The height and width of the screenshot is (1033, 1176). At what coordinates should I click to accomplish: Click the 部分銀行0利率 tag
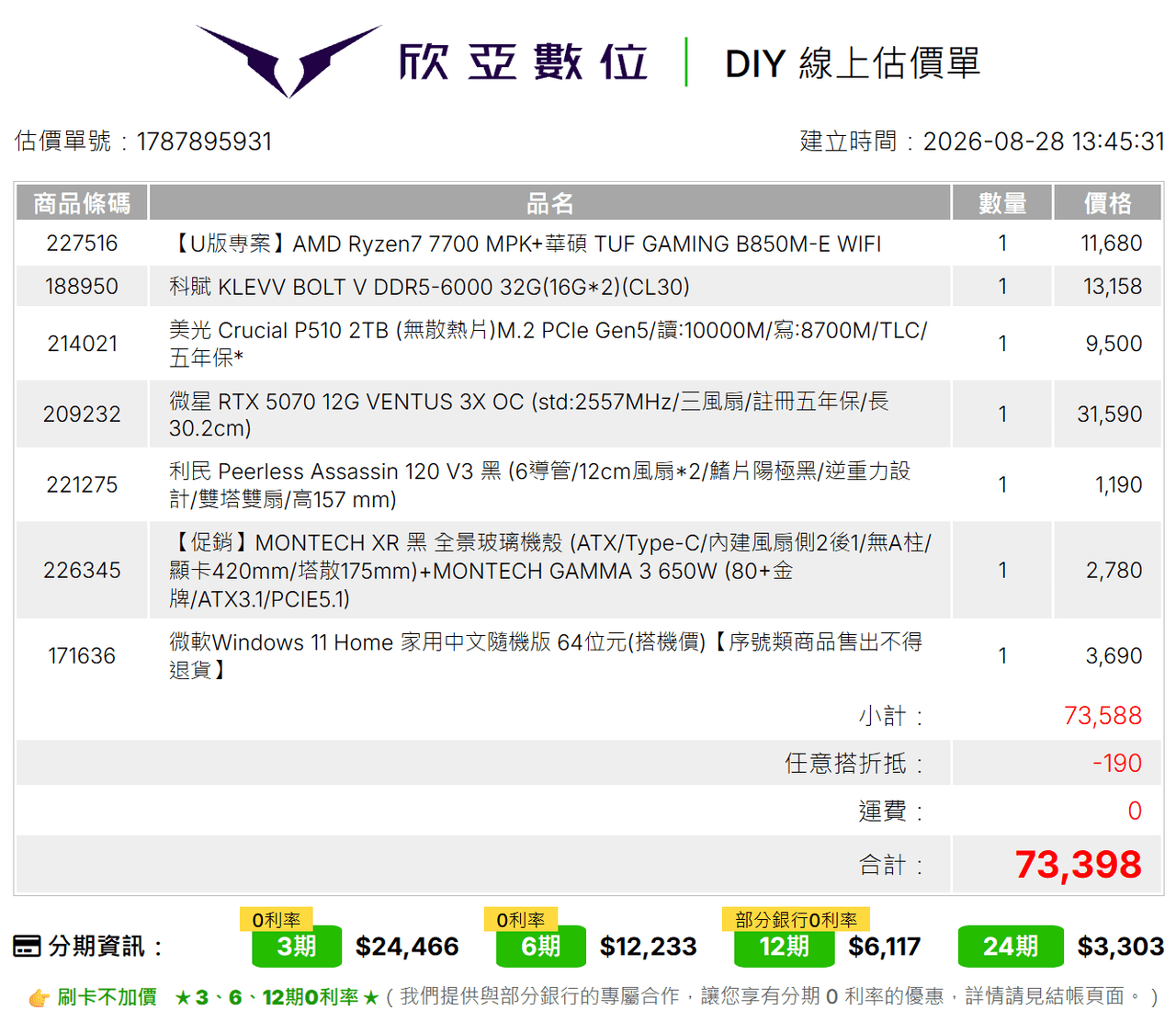(797, 920)
